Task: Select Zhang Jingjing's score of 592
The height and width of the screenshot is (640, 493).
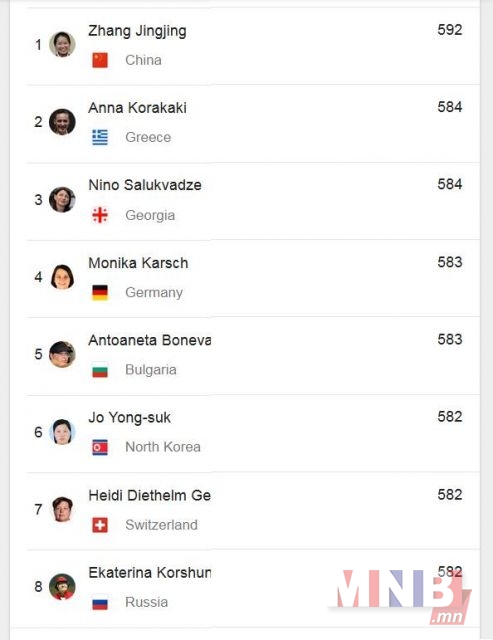Action: tap(450, 30)
